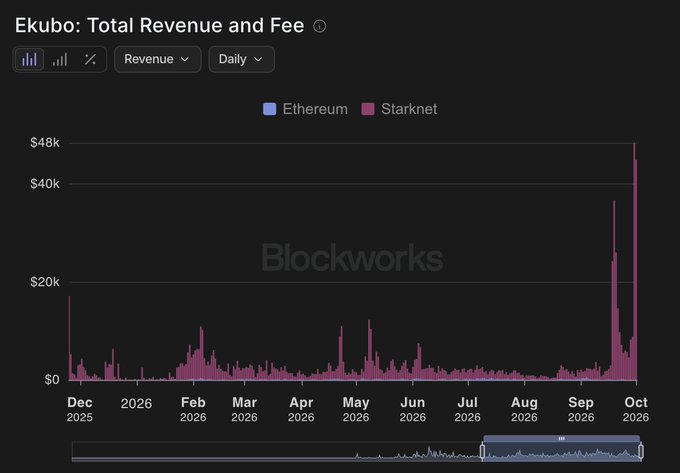This screenshot has width=680, height=473.
Task: Click the Starknet magenta color swatch
Action: coord(368,109)
